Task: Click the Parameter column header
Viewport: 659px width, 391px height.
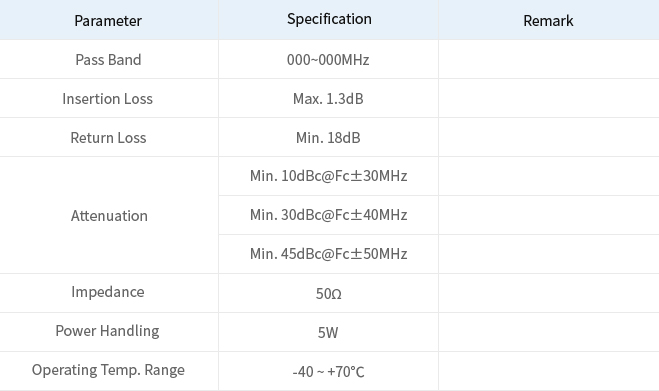Action: 108,21
